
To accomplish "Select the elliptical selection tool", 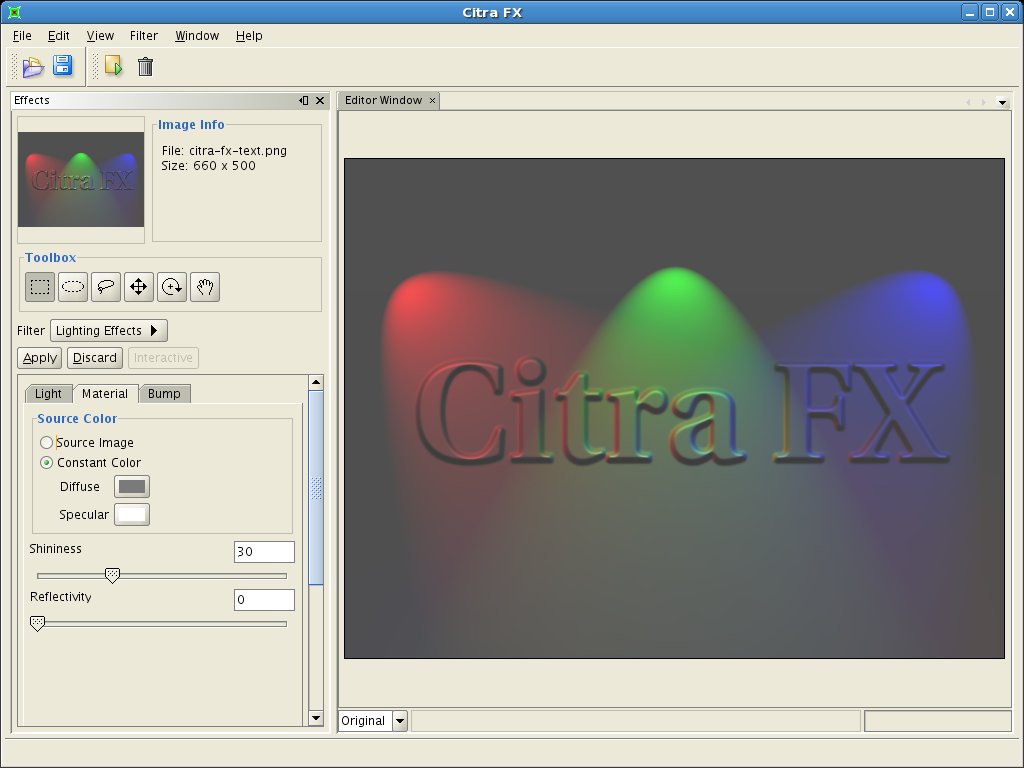I will (73, 287).
